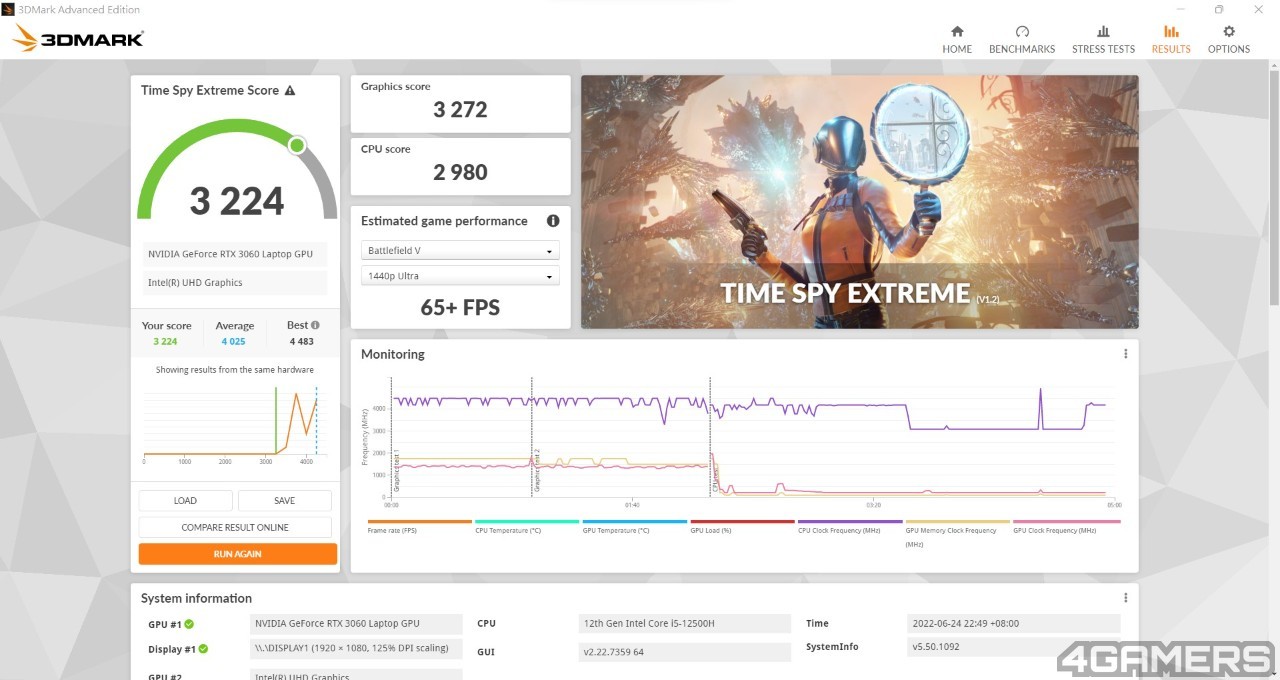Click the GUI version v2.22.7359 64
The width and height of the screenshot is (1280, 680).
pyautogui.click(x=685, y=652)
